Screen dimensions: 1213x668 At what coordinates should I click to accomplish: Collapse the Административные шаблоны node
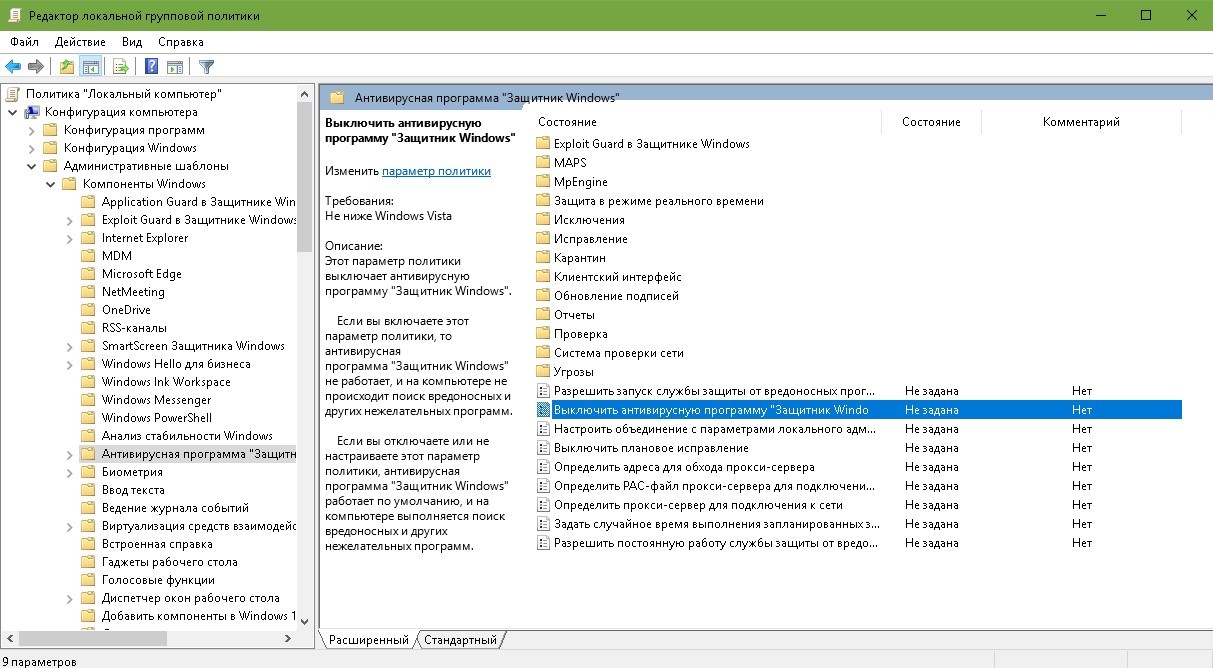(31, 166)
